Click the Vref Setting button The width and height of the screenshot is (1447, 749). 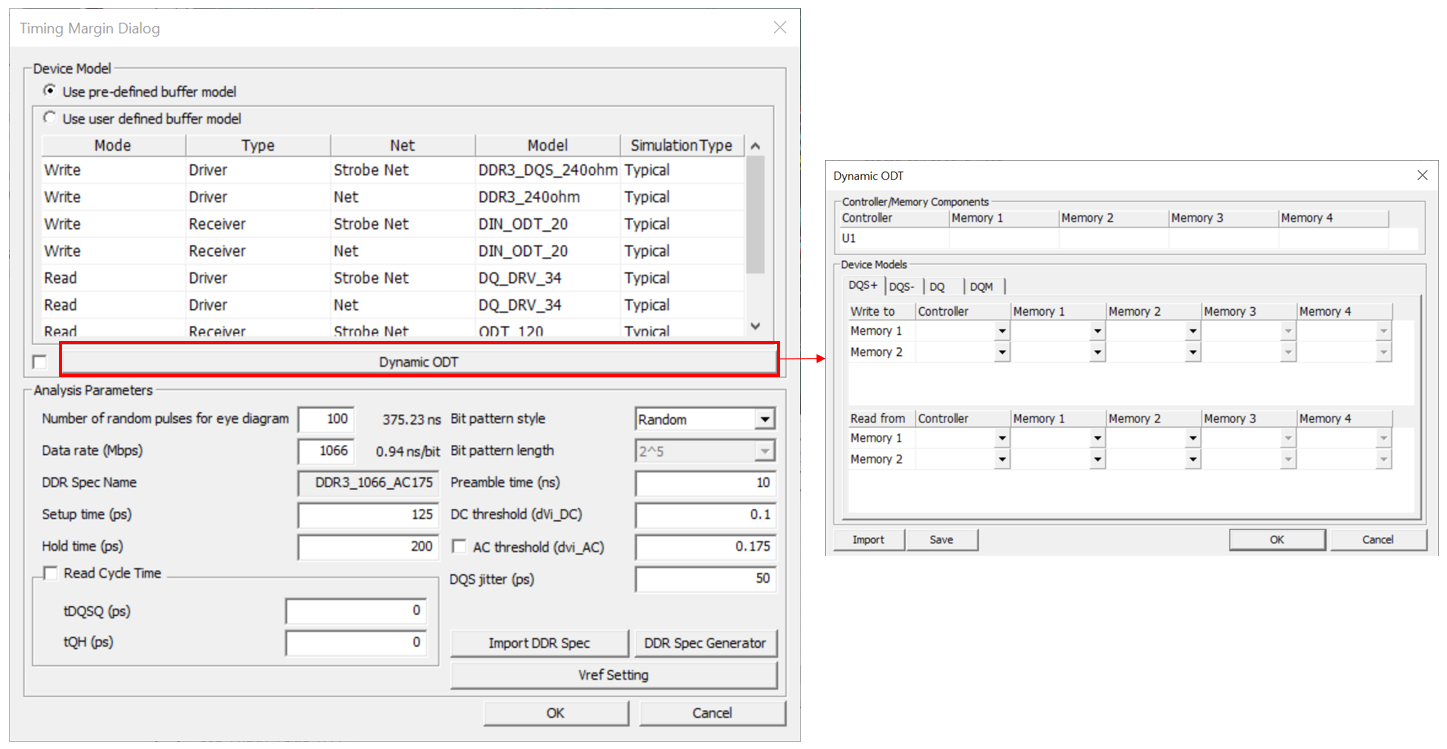(613, 675)
